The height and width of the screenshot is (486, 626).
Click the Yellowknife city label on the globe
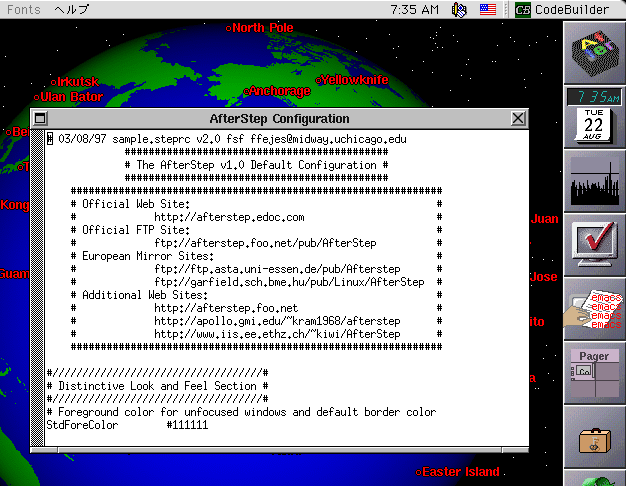(355, 79)
